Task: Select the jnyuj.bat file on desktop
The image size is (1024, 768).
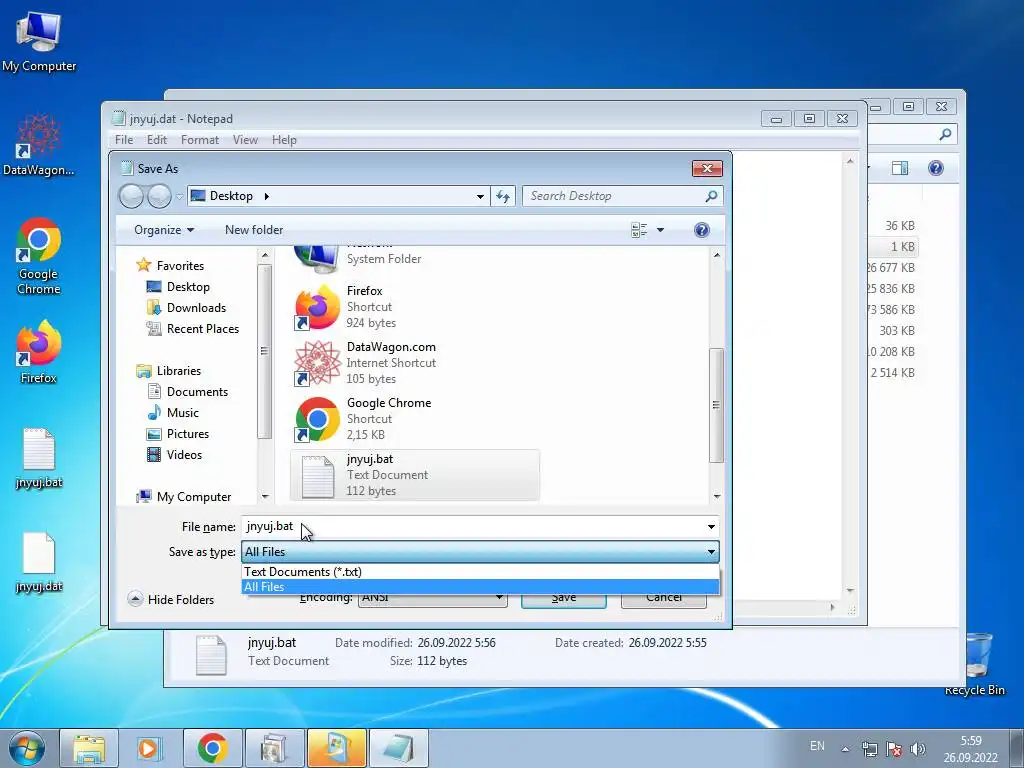Action: [39, 458]
